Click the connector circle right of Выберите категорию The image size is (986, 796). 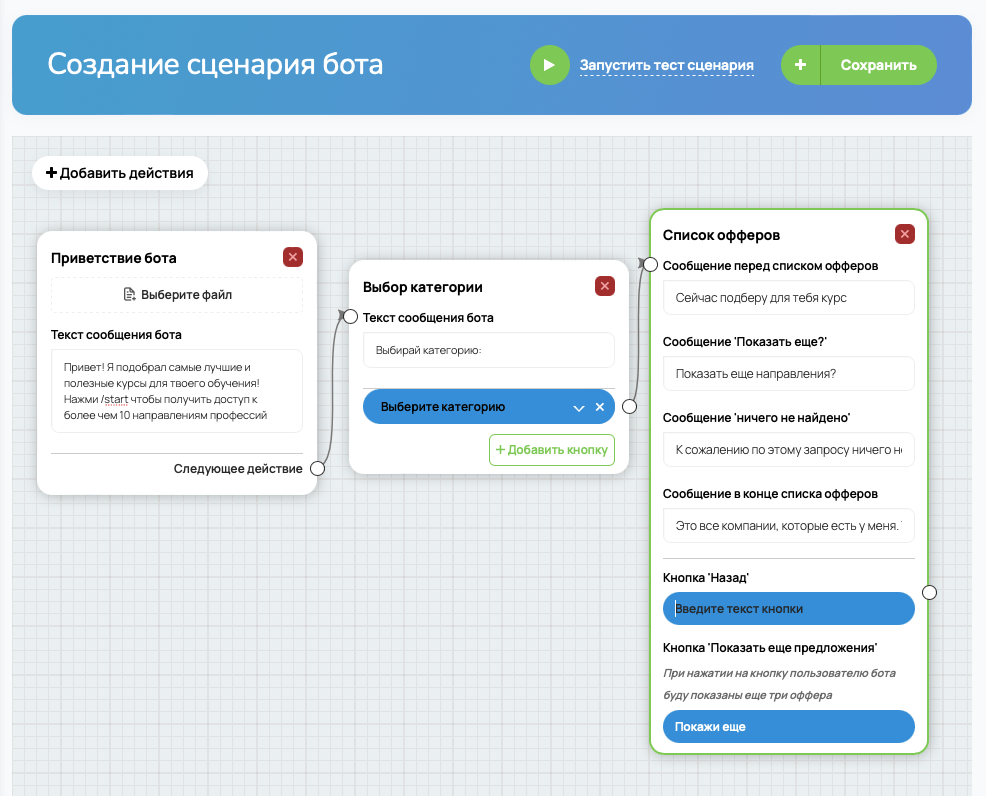(x=629, y=407)
